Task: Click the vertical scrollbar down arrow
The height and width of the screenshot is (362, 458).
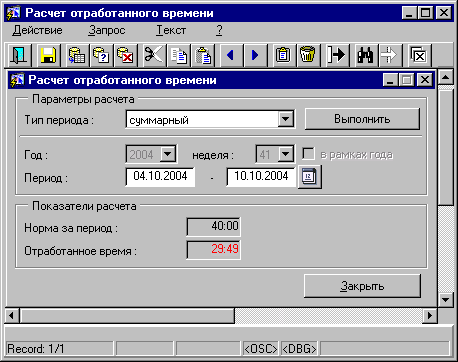Action: [x=446, y=299]
